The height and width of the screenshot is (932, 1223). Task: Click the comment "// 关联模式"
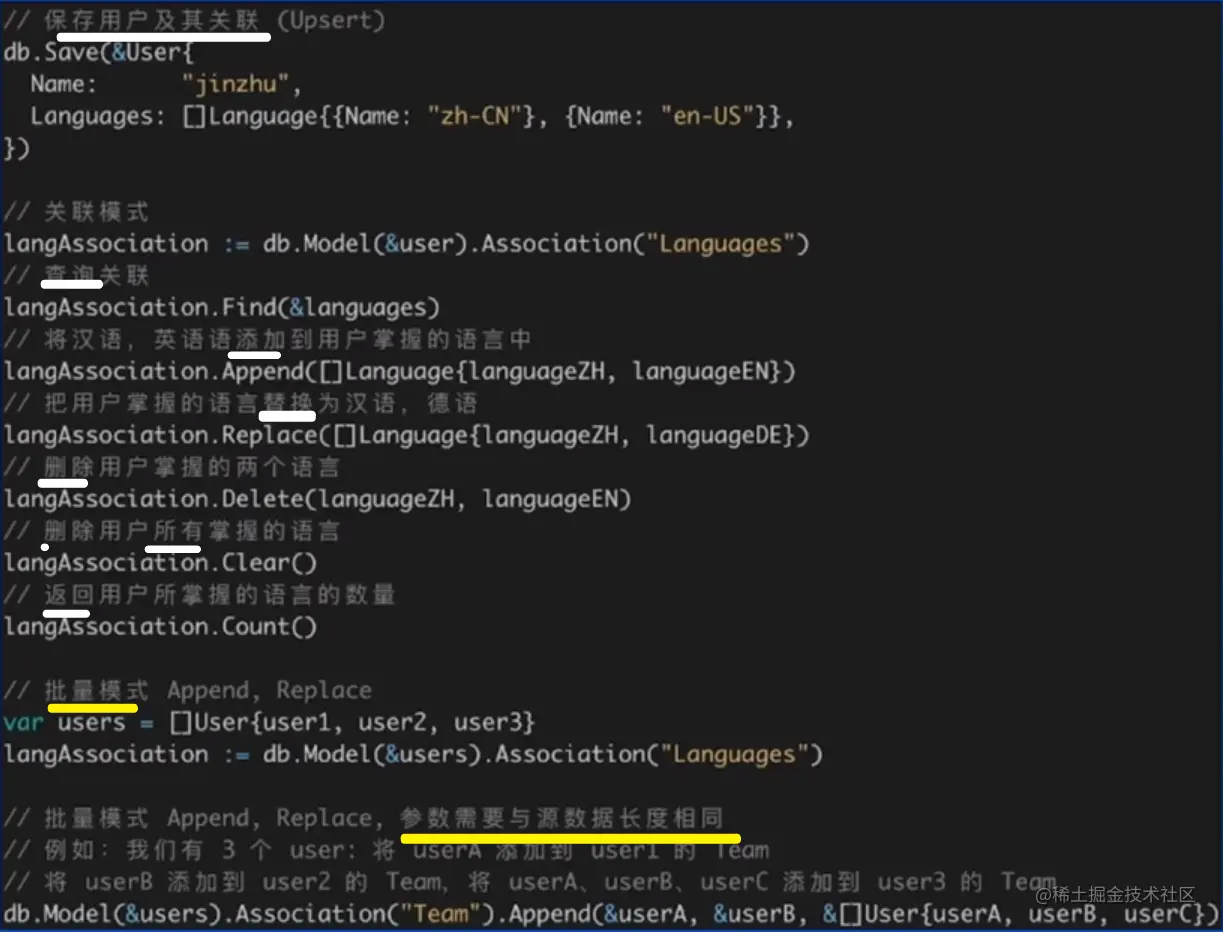point(77,212)
